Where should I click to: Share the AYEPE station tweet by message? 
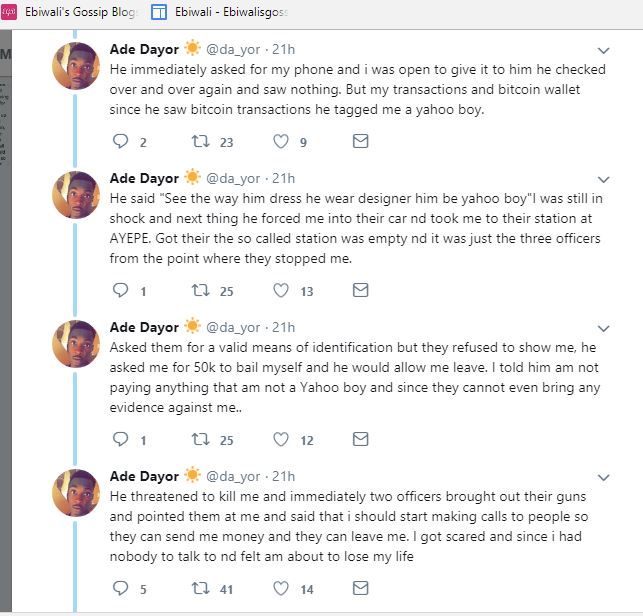click(361, 291)
